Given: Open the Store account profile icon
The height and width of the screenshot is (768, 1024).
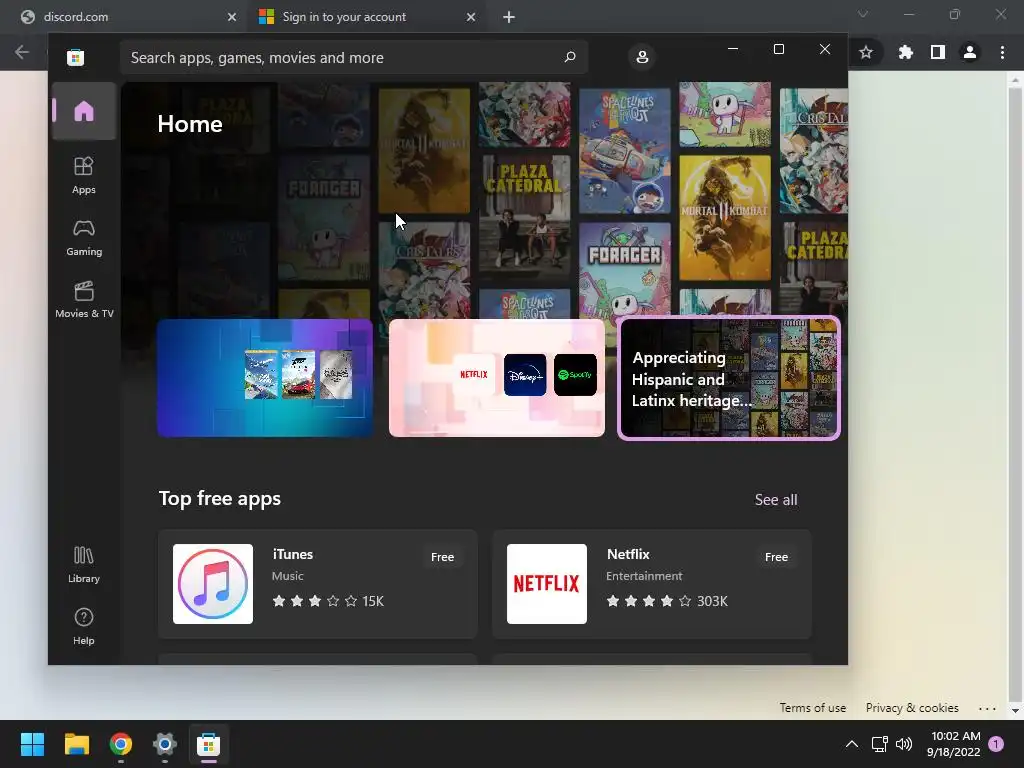Looking at the screenshot, I should pyautogui.click(x=642, y=57).
